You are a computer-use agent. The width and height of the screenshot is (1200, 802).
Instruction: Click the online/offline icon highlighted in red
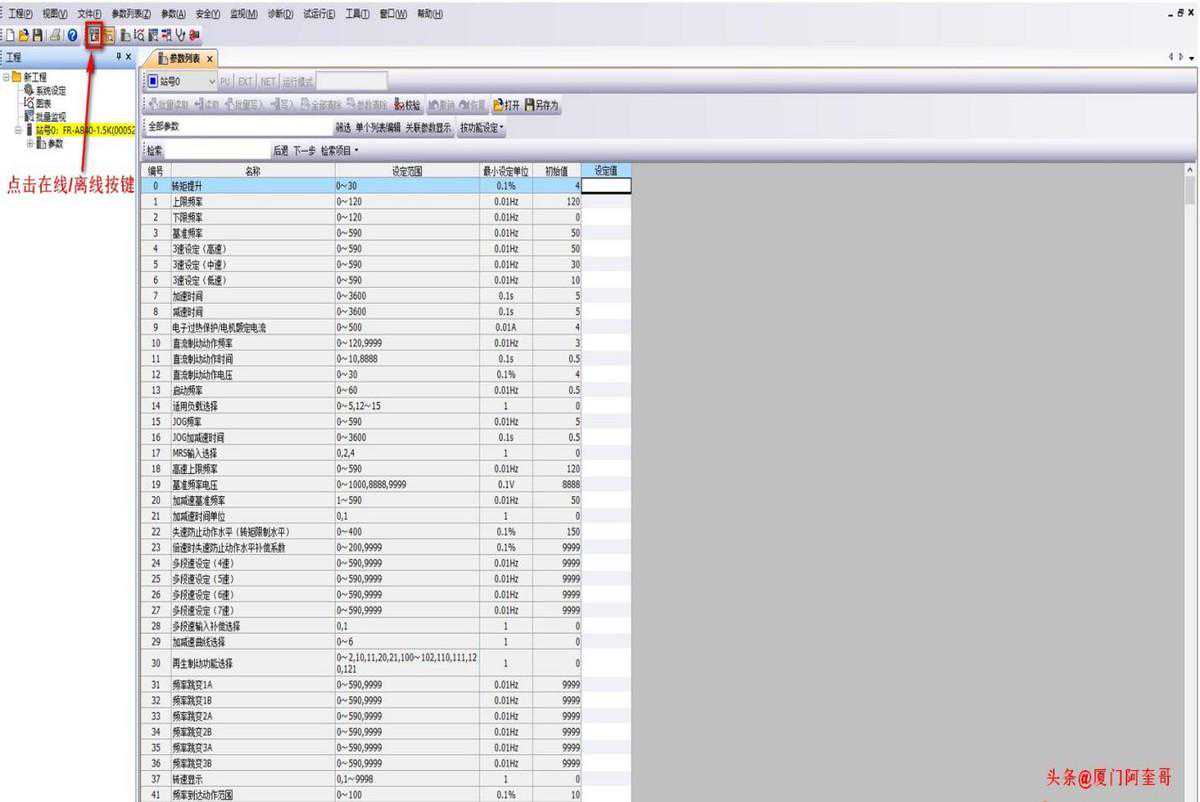[94, 35]
